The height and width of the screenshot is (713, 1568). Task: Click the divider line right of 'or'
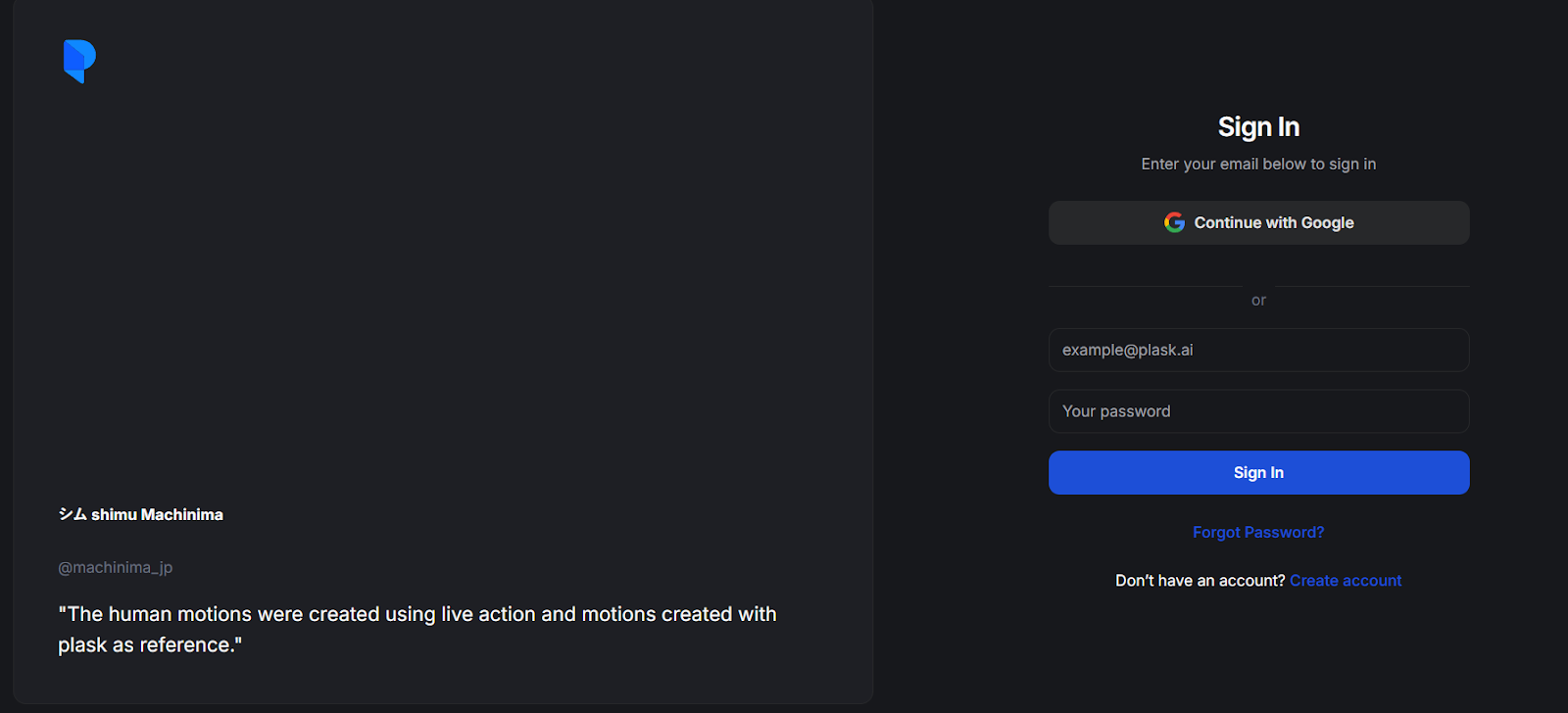tap(1373, 286)
